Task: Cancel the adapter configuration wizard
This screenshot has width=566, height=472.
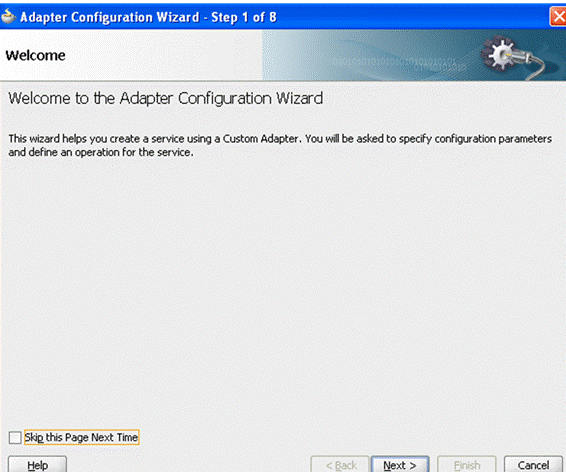Action: [x=533, y=465]
